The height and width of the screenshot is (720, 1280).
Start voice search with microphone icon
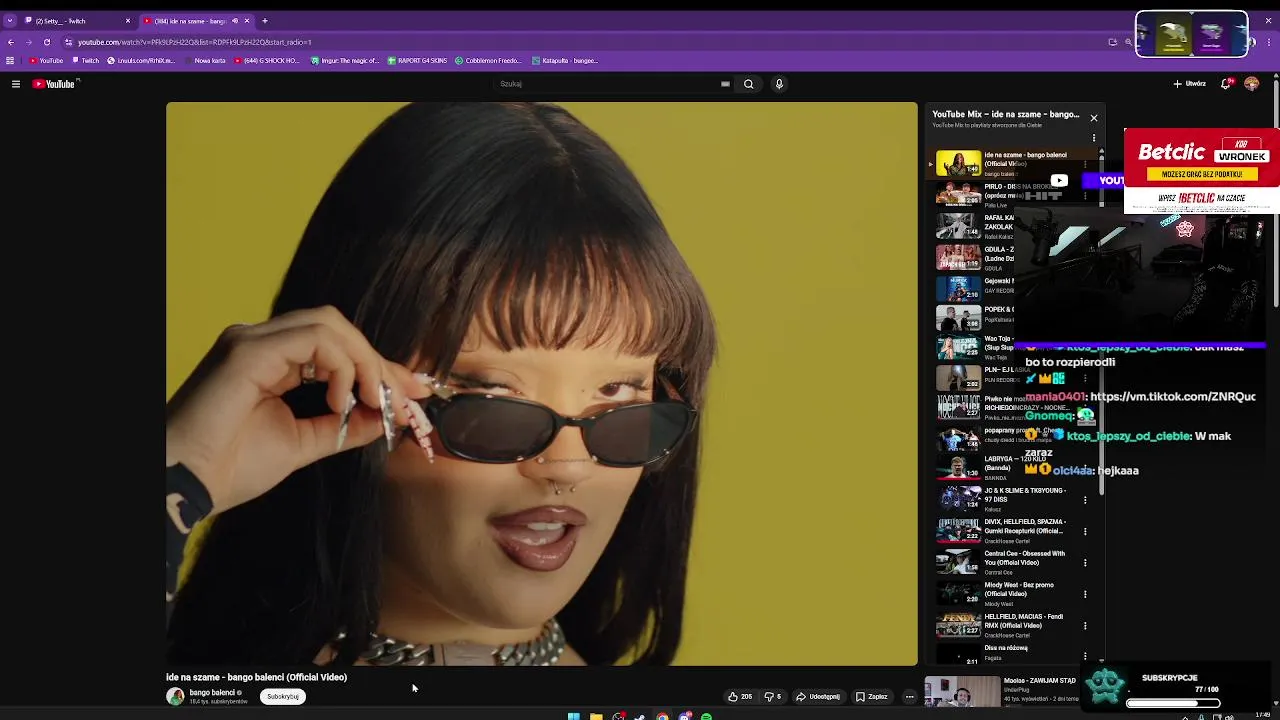[779, 84]
